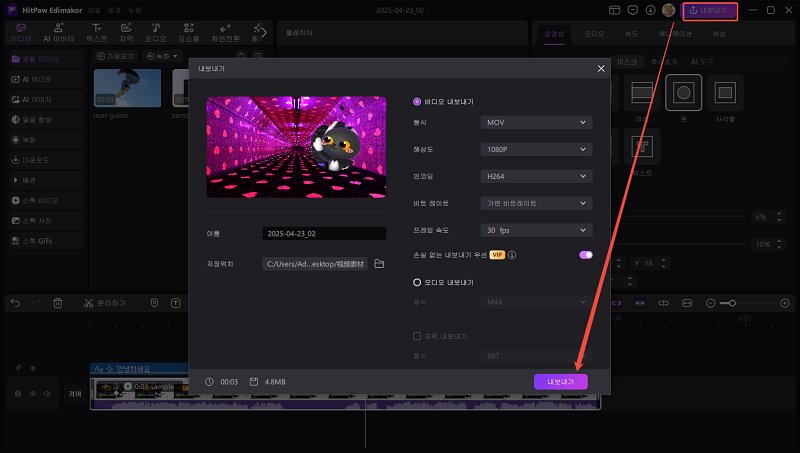800x453 pixels.
Task: Click the save path field C:/Users/Ad...
Action: [x=315, y=264]
